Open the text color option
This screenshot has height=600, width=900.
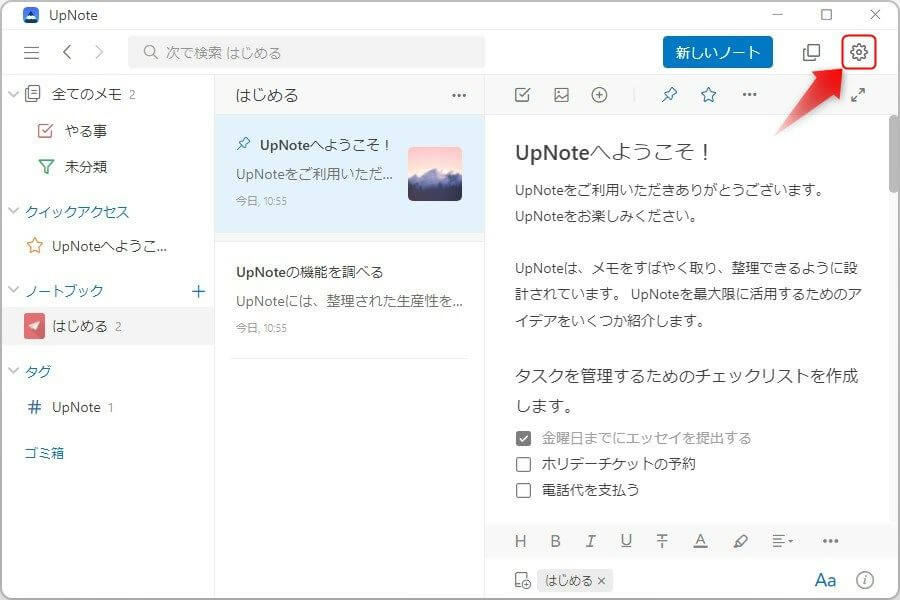click(700, 541)
